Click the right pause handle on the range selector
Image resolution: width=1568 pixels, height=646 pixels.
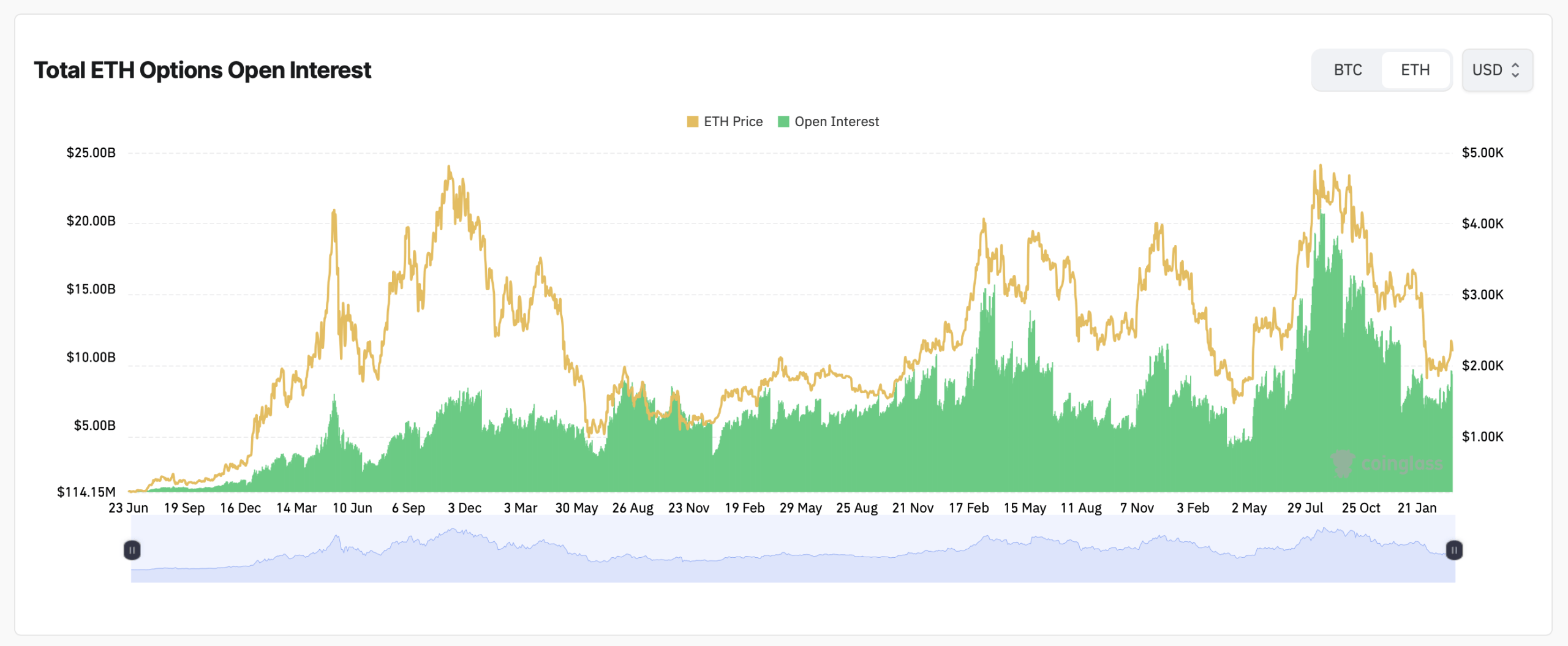[1453, 550]
